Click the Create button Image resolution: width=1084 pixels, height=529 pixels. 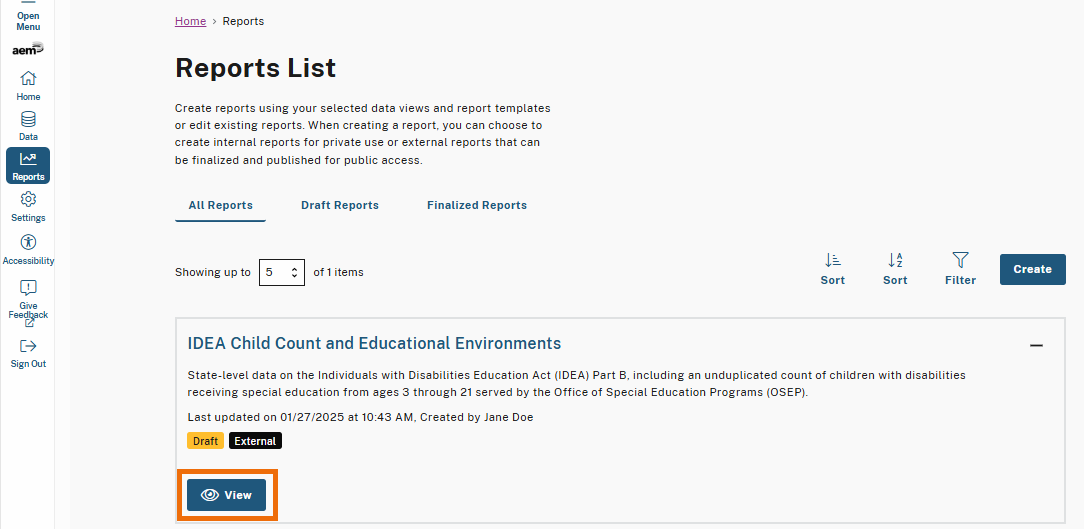[x=1032, y=269]
